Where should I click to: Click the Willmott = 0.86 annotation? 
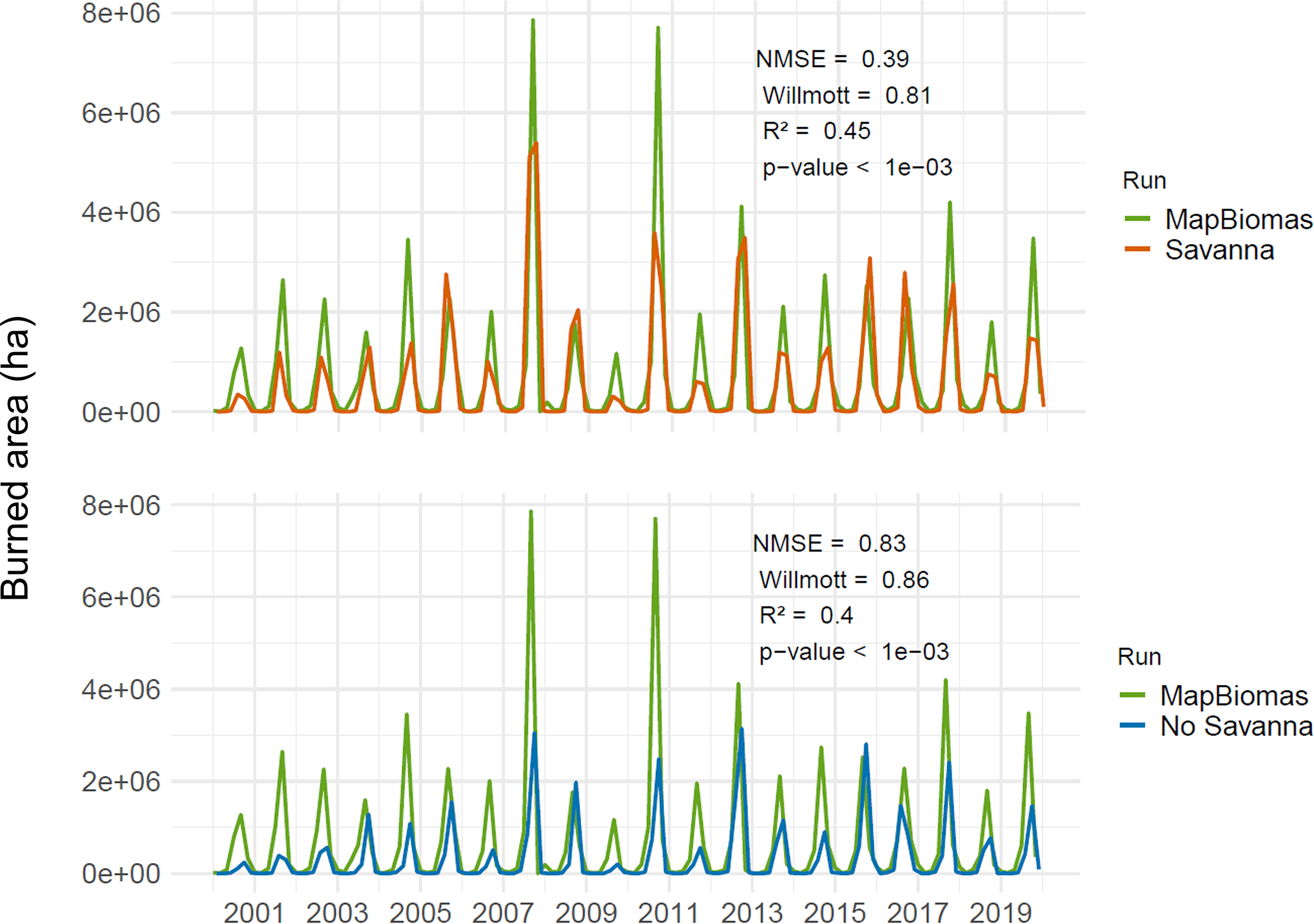pos(843,580)
